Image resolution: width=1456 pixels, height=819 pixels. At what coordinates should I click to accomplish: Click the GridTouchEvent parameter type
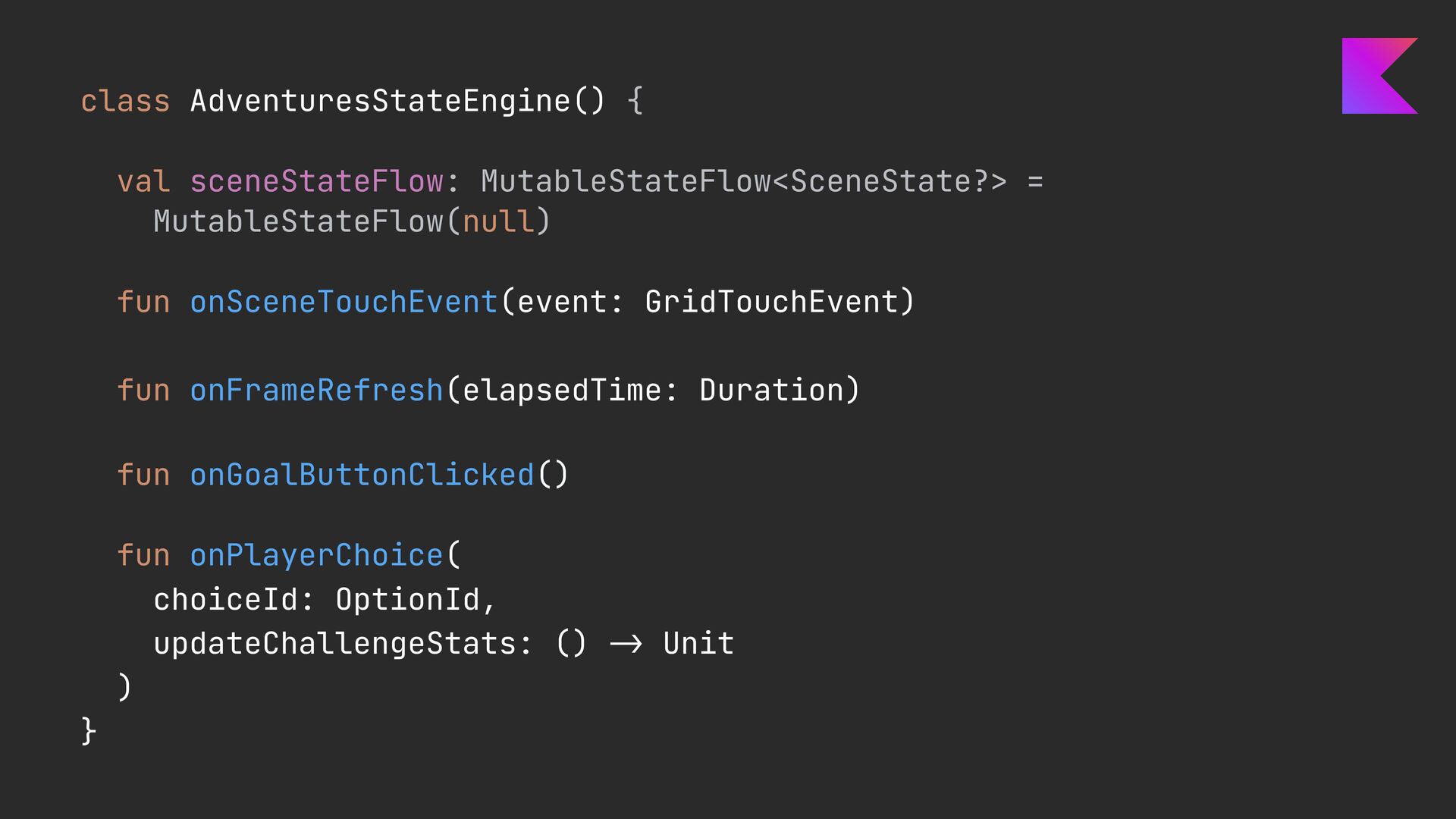(771, 302)
